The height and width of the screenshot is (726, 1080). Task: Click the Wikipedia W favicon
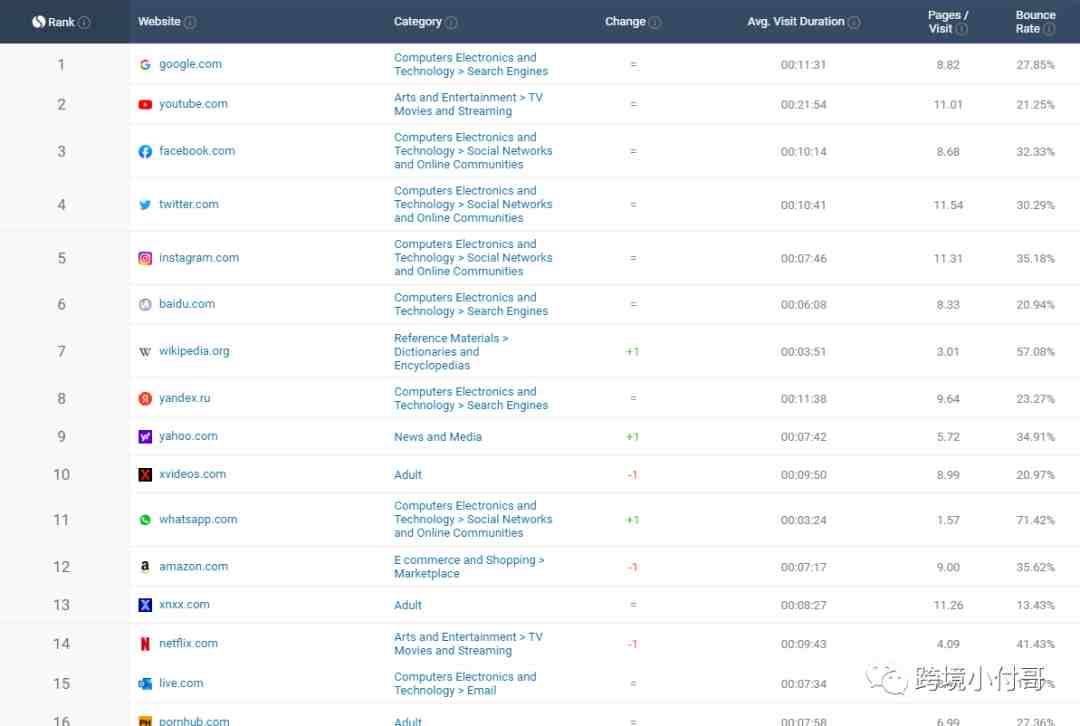click(x=145, y=351)
